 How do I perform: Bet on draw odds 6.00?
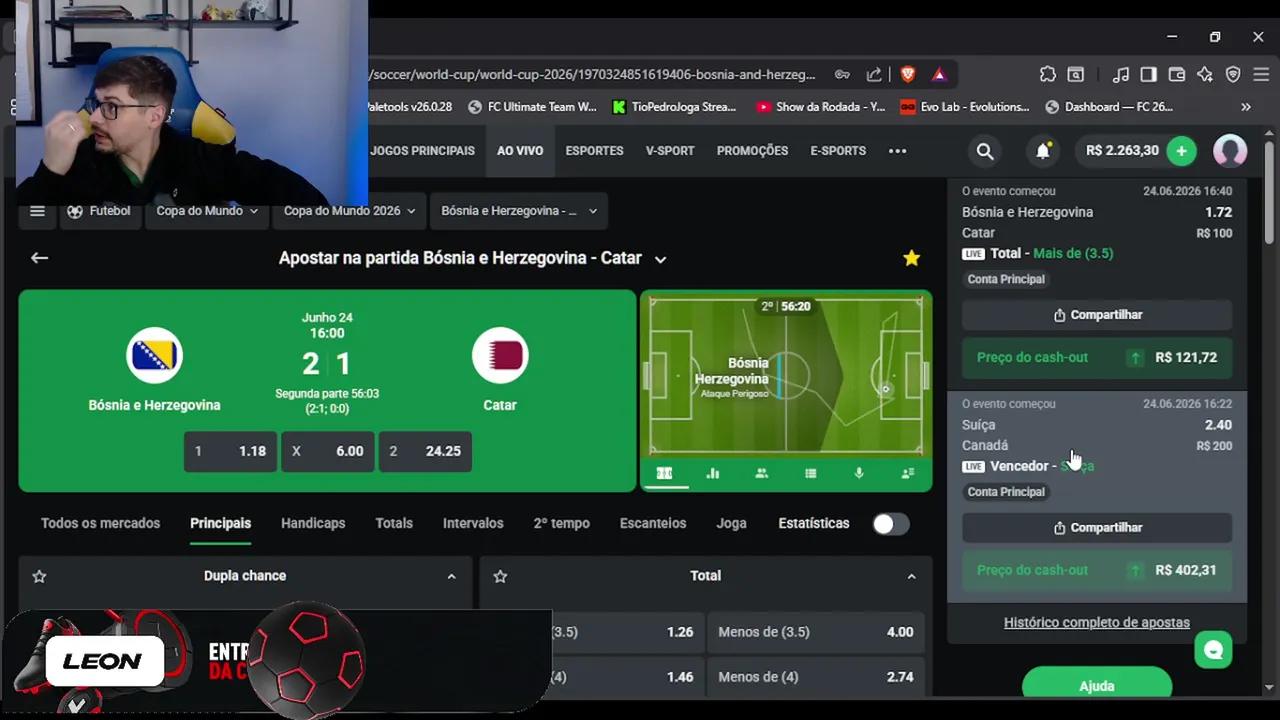tap(327, 451)
